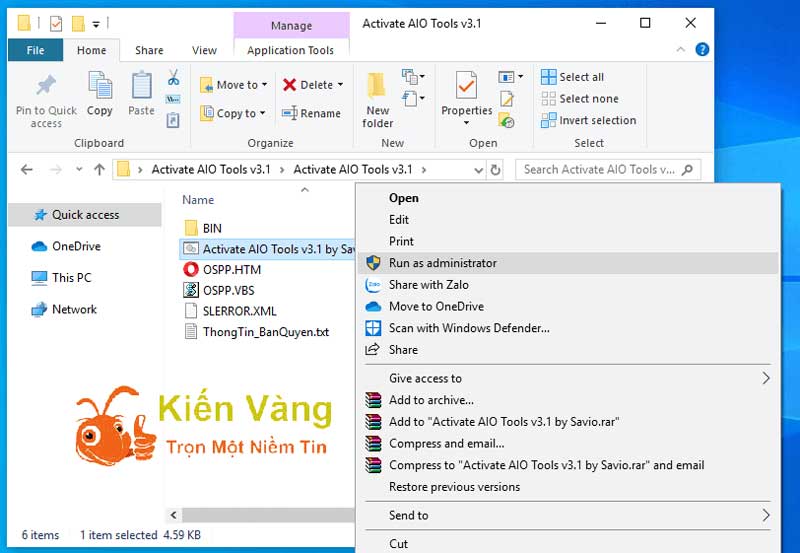This screenshot has height=553, width=800.
Task: Click the Help question mark icon
Action: pos(702,49)
